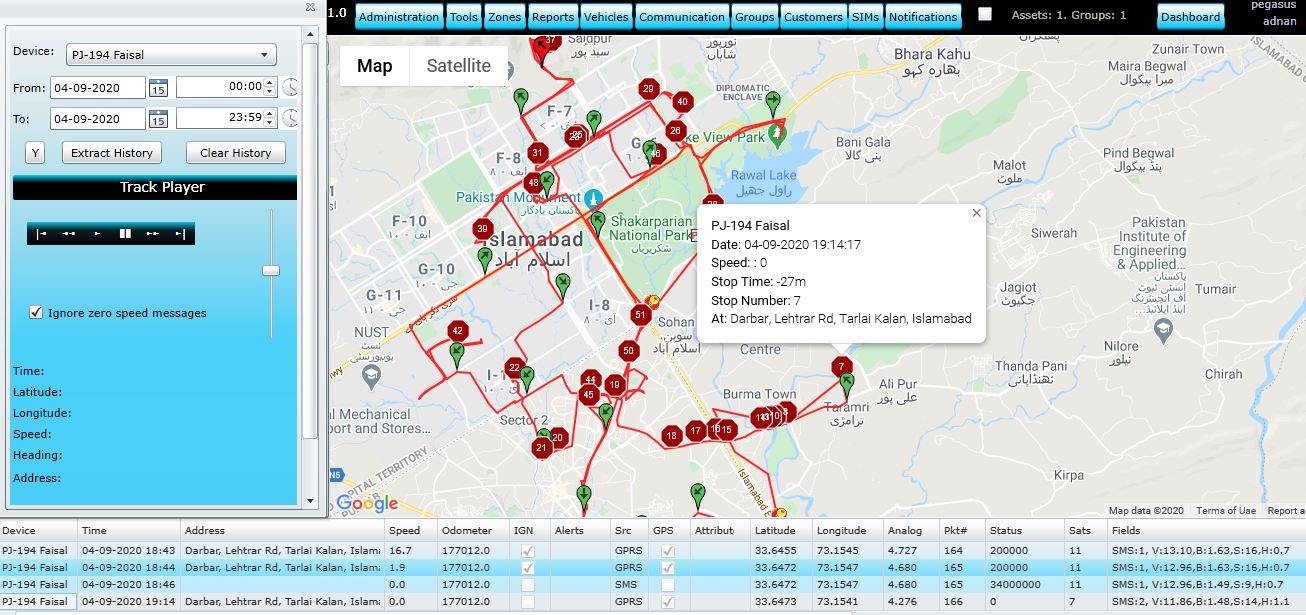
Task: Pause the track playback
Action: pos(125,234)
